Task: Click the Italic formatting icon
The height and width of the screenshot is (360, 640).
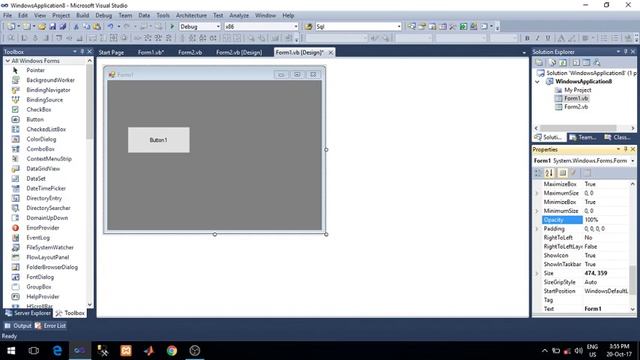Action: tap(537, 38)
